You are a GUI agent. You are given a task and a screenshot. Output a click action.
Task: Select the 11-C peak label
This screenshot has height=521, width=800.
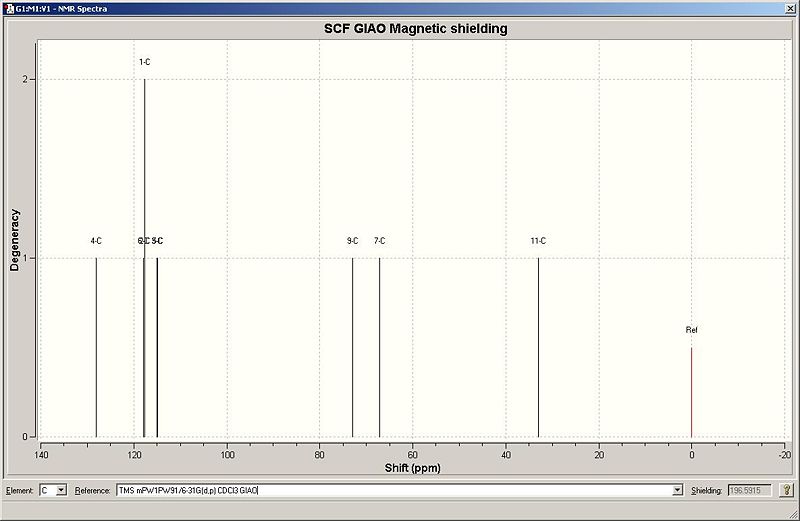click(x=538, y=241)
